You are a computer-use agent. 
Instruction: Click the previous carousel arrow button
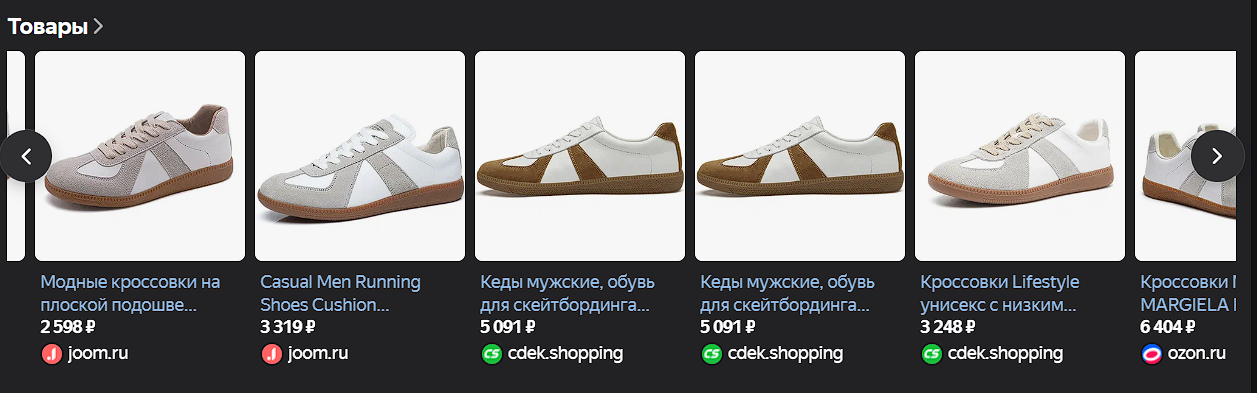click(x=26, y=156)
